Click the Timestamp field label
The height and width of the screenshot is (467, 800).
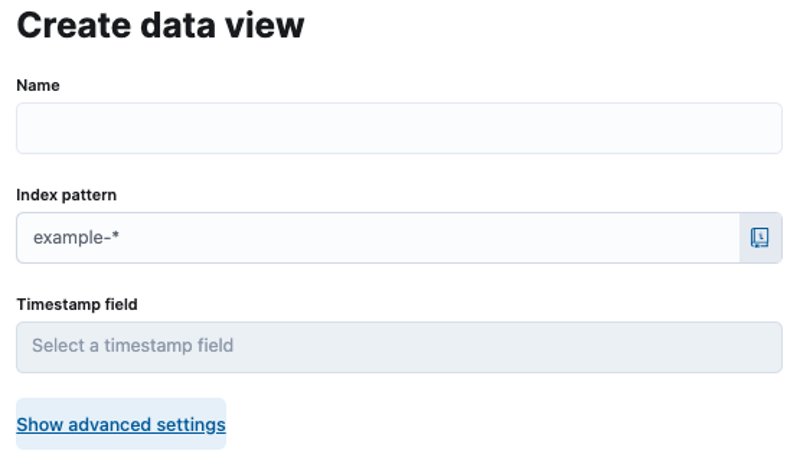point(77,304)
